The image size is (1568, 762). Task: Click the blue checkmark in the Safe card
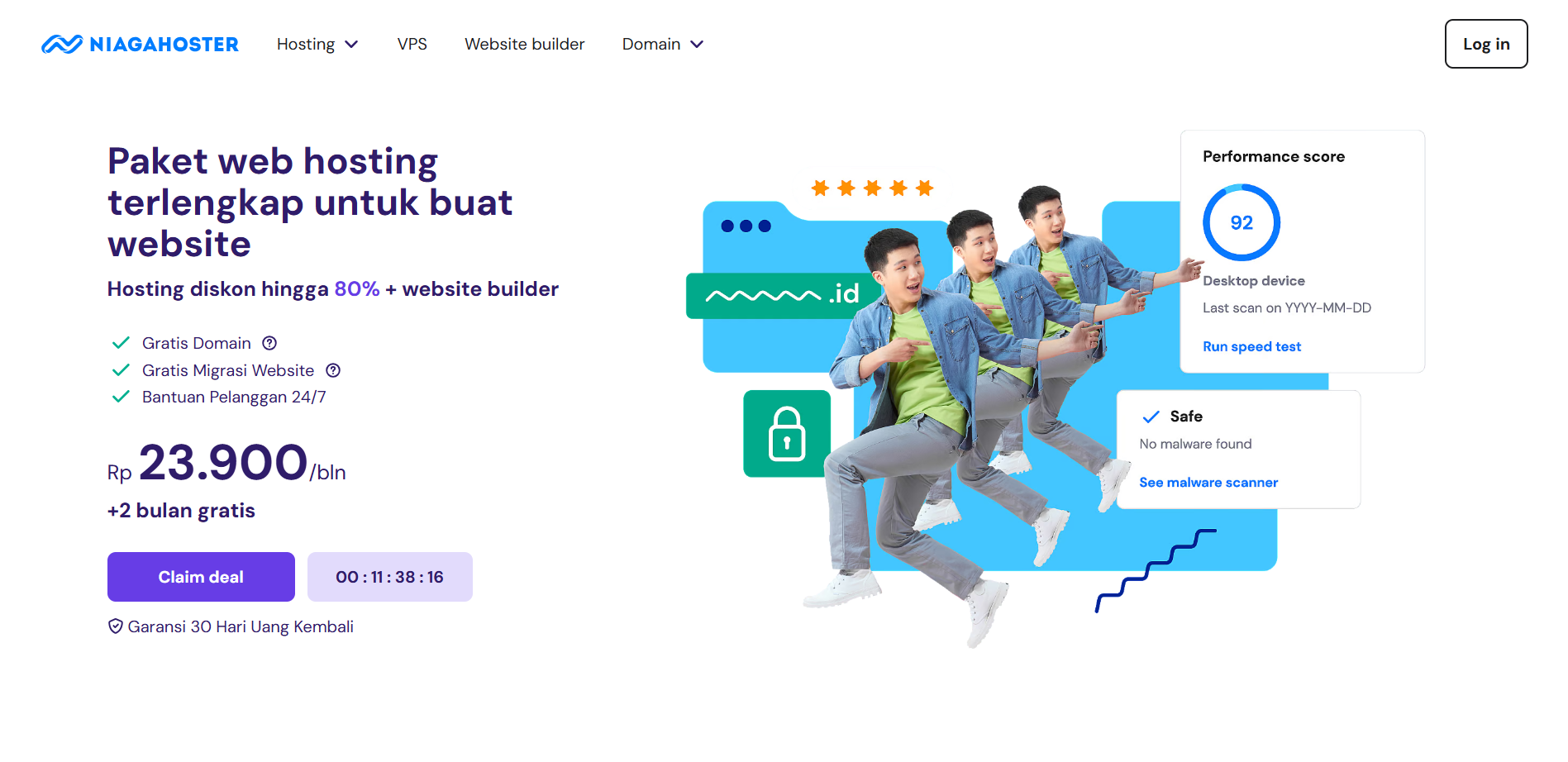coord(1151,417)
